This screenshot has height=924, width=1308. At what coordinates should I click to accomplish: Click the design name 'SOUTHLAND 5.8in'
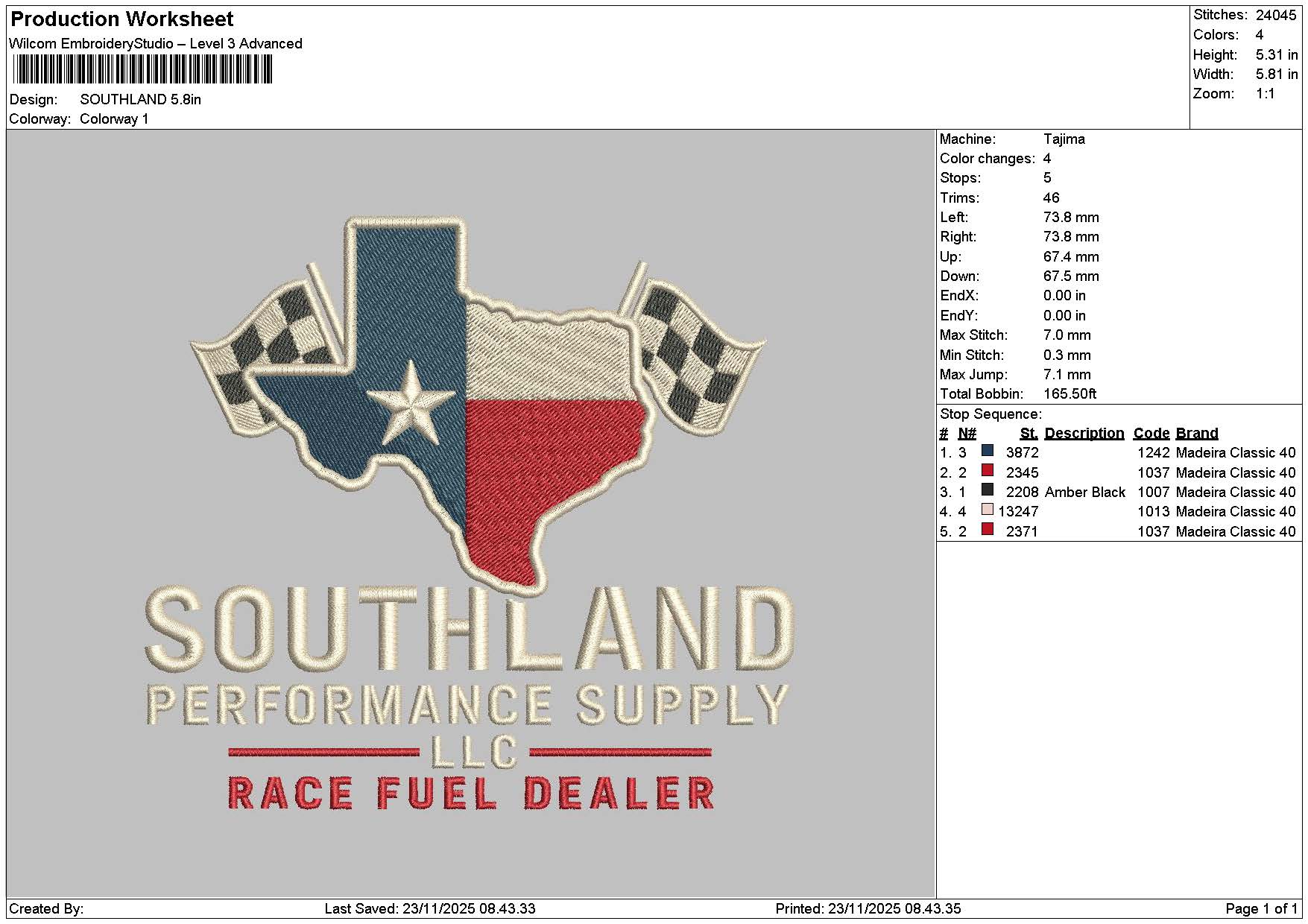pos(141,100)
